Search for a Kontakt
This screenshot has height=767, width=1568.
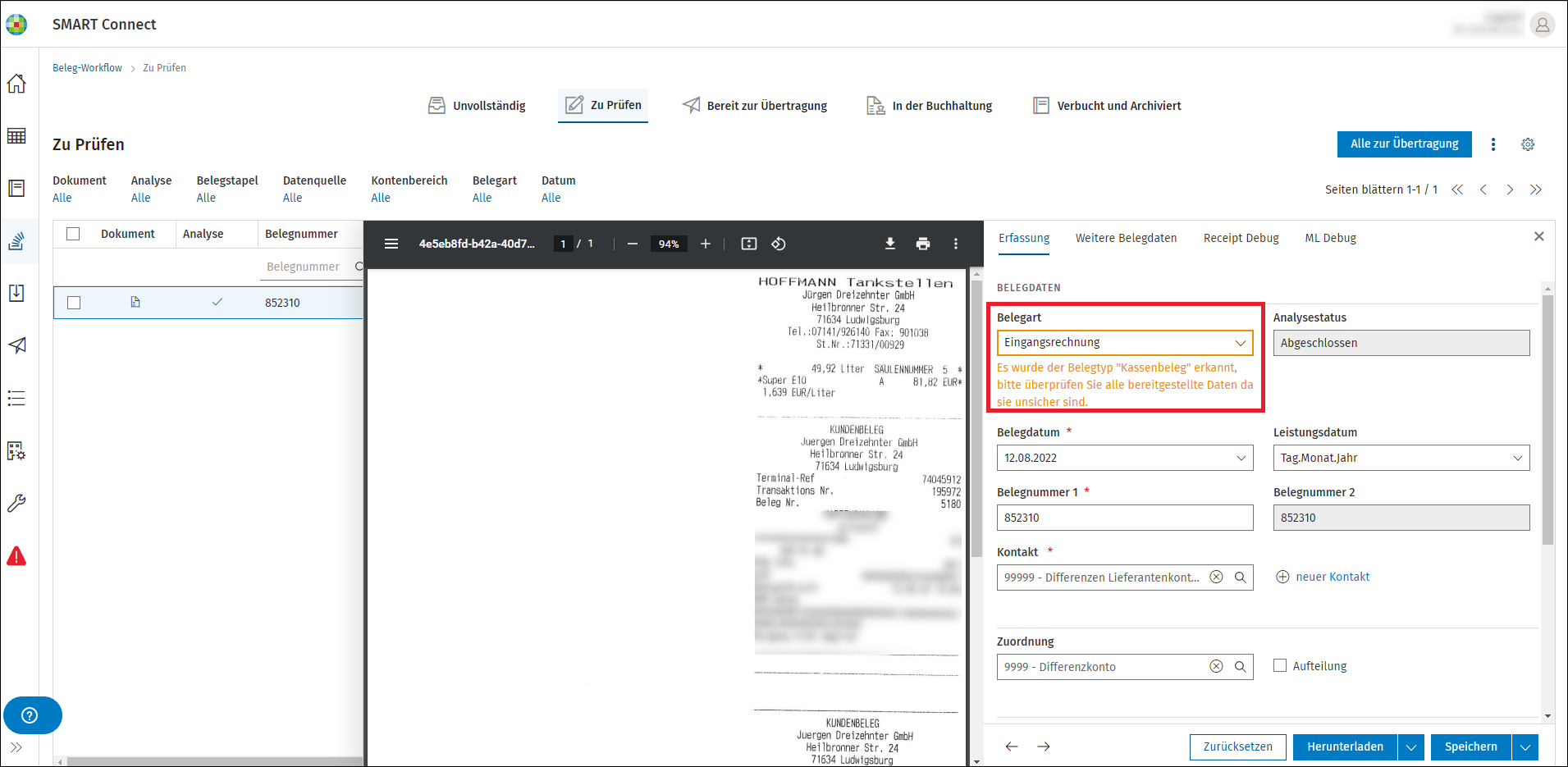pyautogui.click(x=1241, y=578)
